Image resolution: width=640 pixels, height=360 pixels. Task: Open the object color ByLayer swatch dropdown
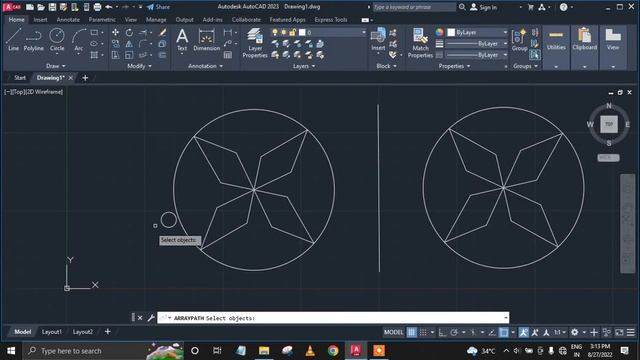pyautogui.click(x=477, y=32)
